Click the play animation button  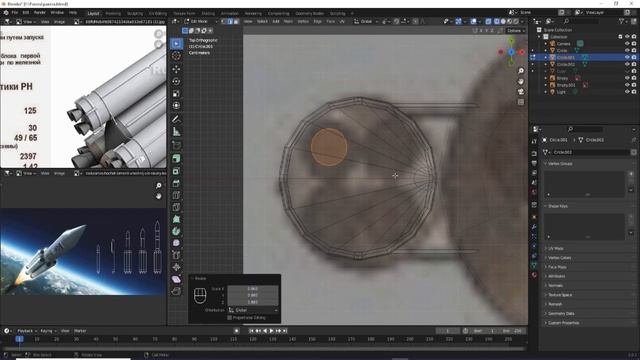[x=271, y=331]
